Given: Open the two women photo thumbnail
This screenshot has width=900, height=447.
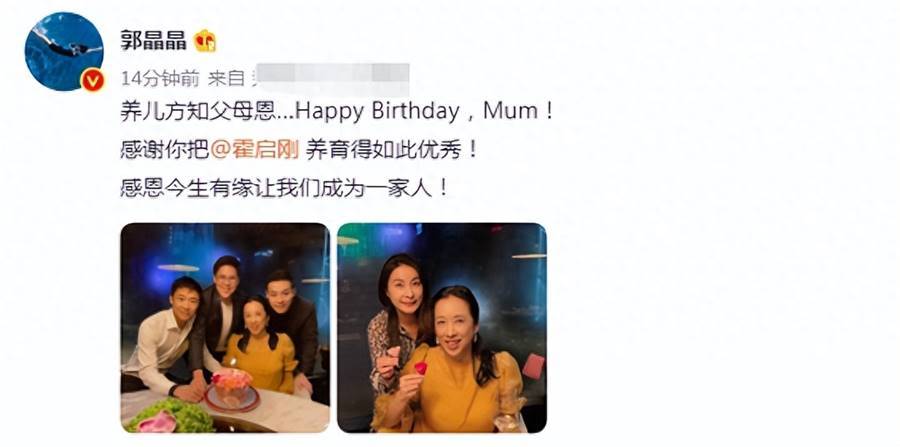Looking at the screenshot, I should point(442,328).
